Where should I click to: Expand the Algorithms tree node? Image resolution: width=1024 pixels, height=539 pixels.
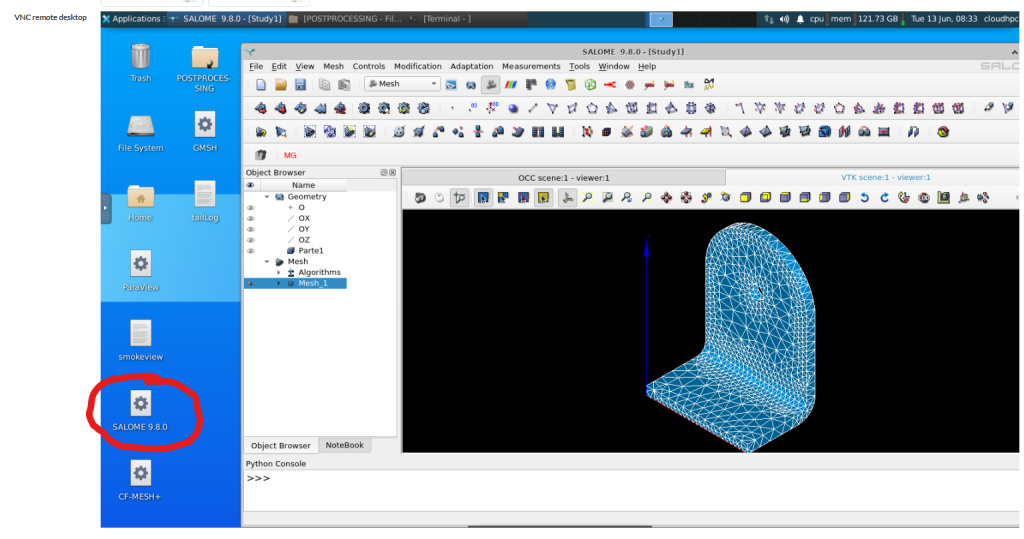pos(279,272)
